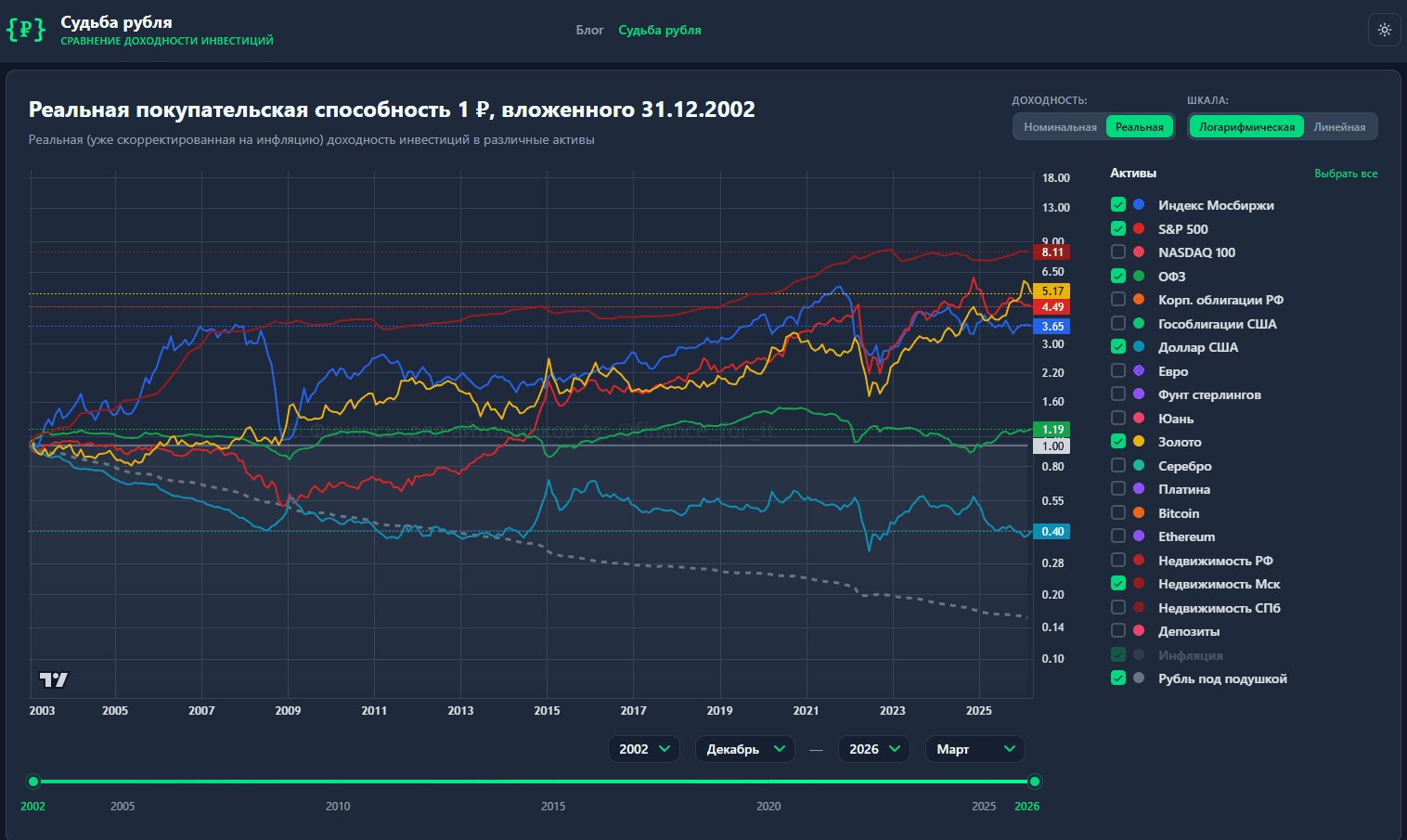Click the Выбрать все link
Screen dimensions: 1407x840
[1345, 174]
